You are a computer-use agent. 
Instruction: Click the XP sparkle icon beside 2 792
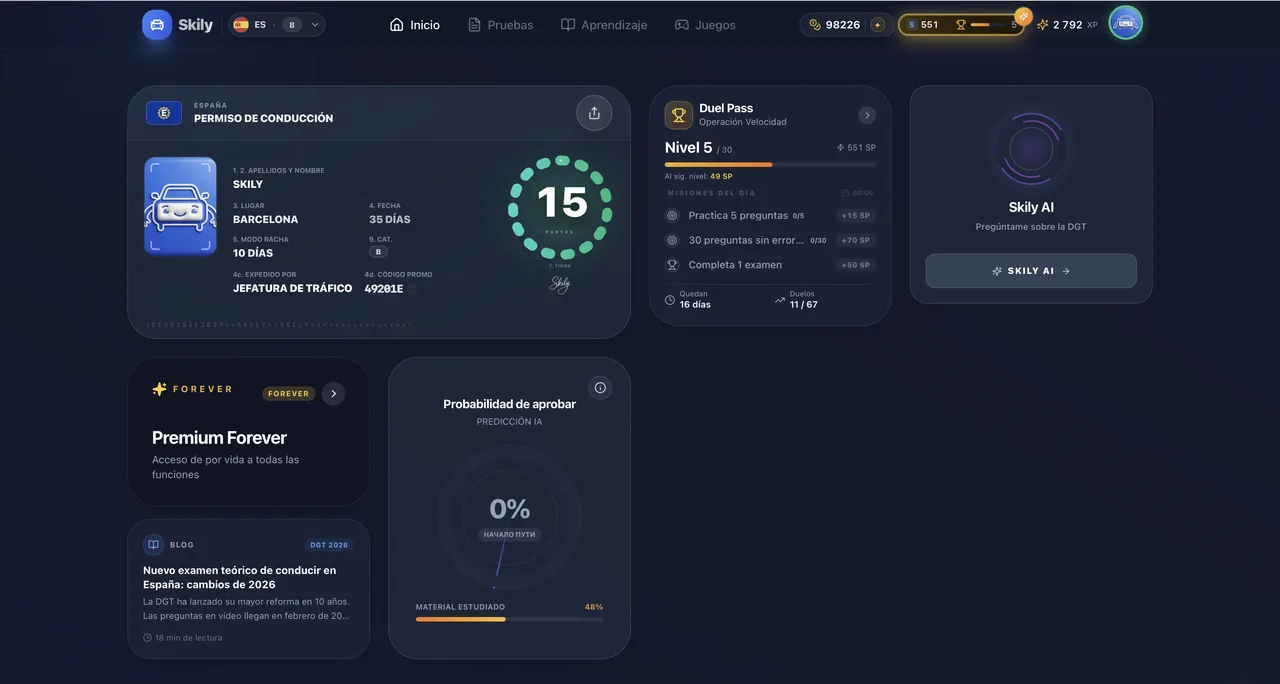1043,25
